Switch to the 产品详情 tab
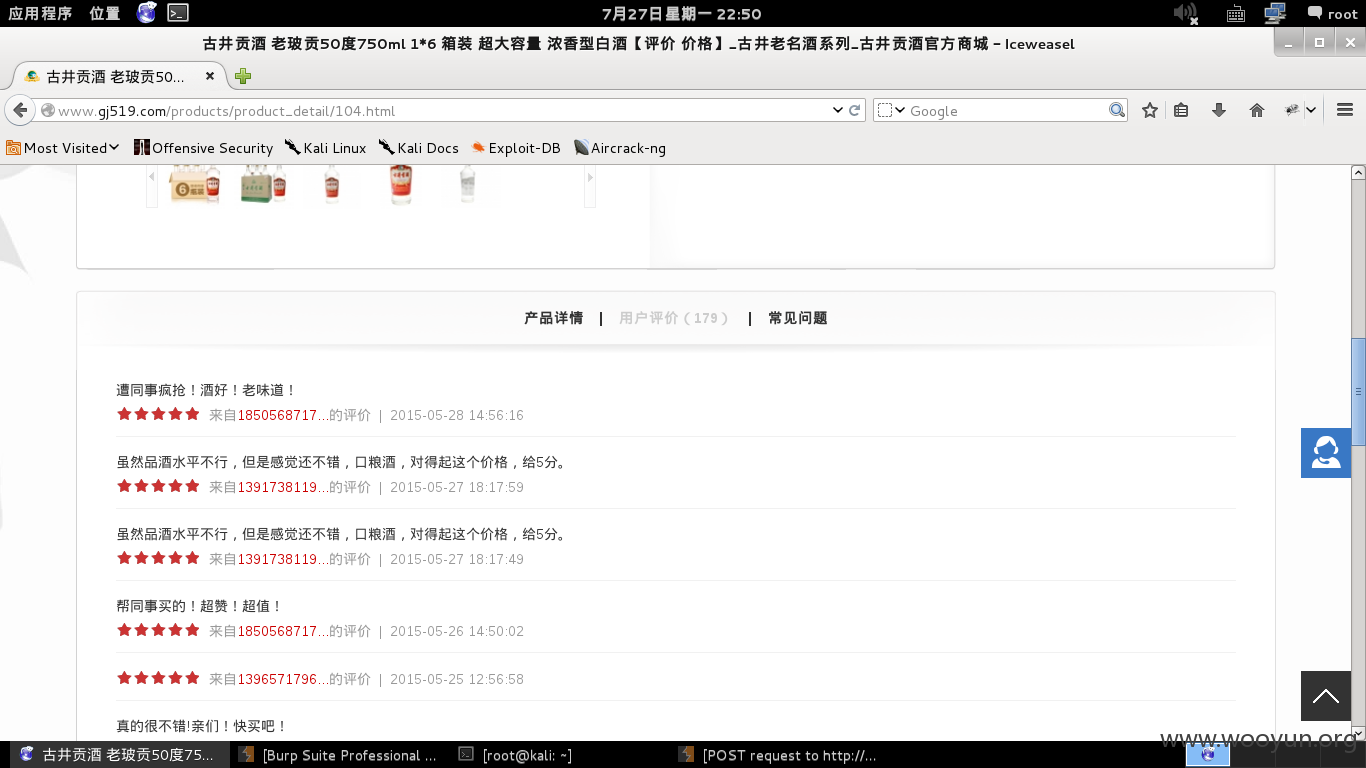 [x=553, y=318]
